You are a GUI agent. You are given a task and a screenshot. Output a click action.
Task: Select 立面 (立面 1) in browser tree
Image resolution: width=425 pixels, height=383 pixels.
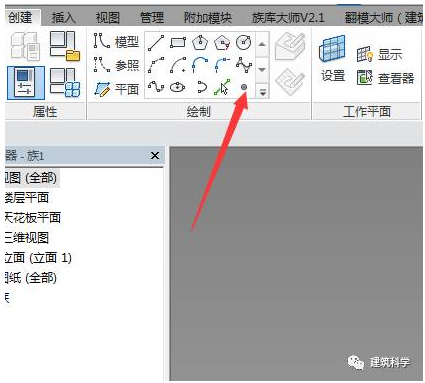coord(38,258)
